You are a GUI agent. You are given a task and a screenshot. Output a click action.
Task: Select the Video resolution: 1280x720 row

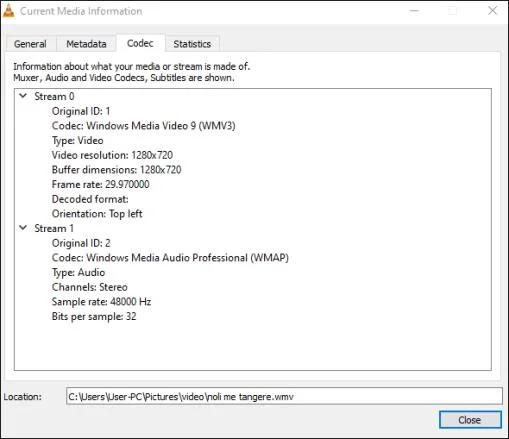pyautogui.click(x=112, y=155)
